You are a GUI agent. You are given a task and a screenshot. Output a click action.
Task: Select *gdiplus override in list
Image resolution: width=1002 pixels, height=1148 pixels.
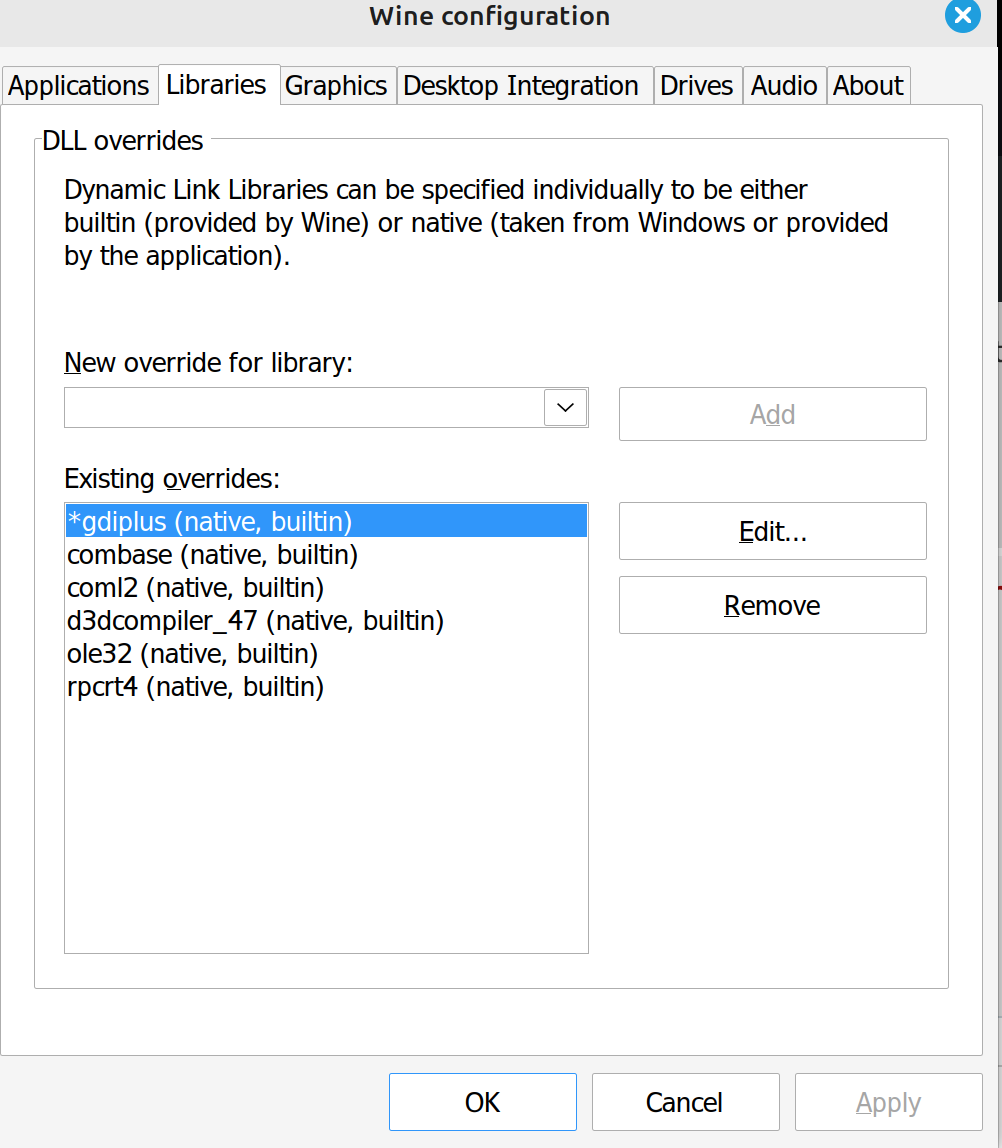coord(326,521)
